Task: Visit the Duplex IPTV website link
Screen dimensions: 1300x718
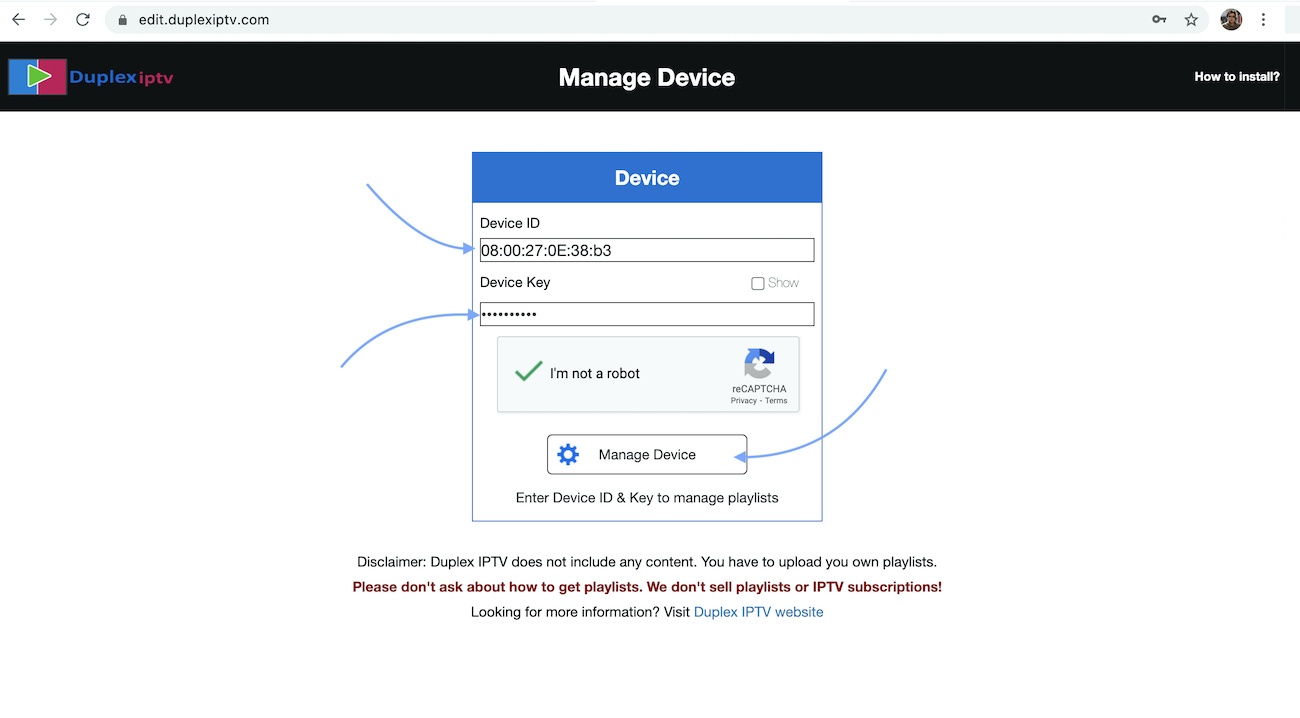Action: coord(758,612)
